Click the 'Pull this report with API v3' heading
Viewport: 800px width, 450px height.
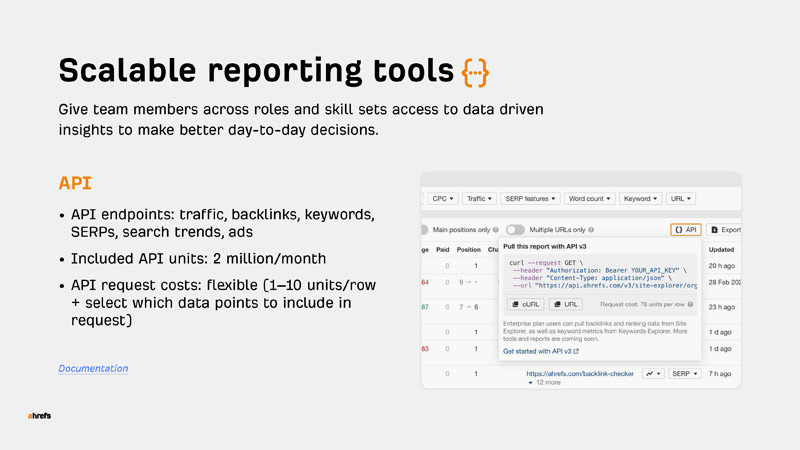pos(544,246)
